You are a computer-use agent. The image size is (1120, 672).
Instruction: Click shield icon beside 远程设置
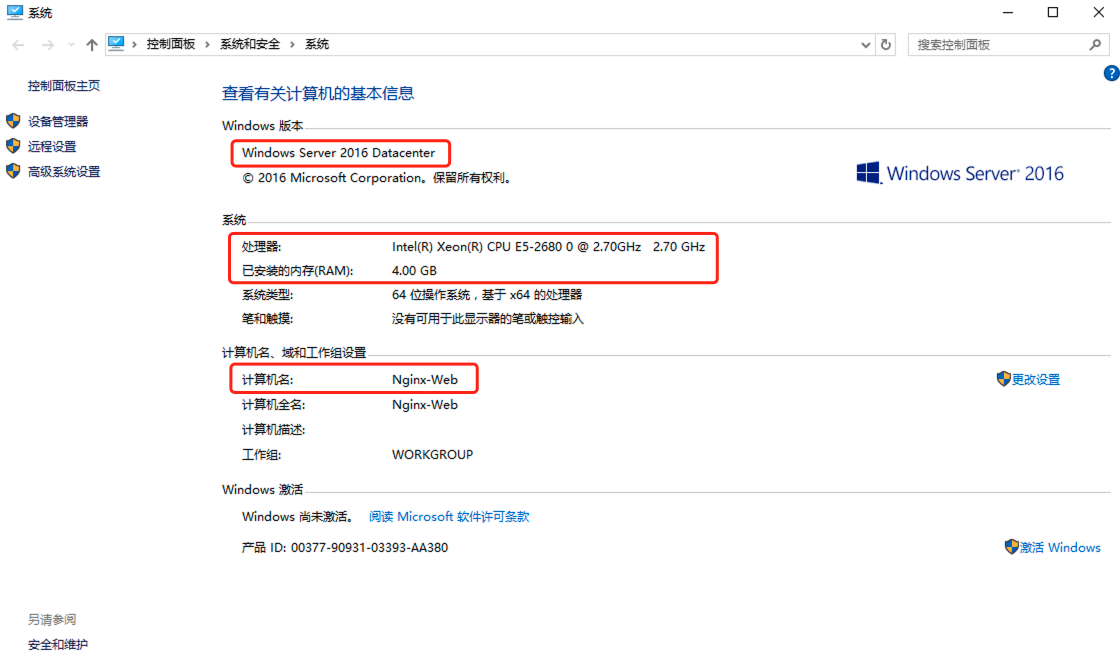[x=13, y=146]
